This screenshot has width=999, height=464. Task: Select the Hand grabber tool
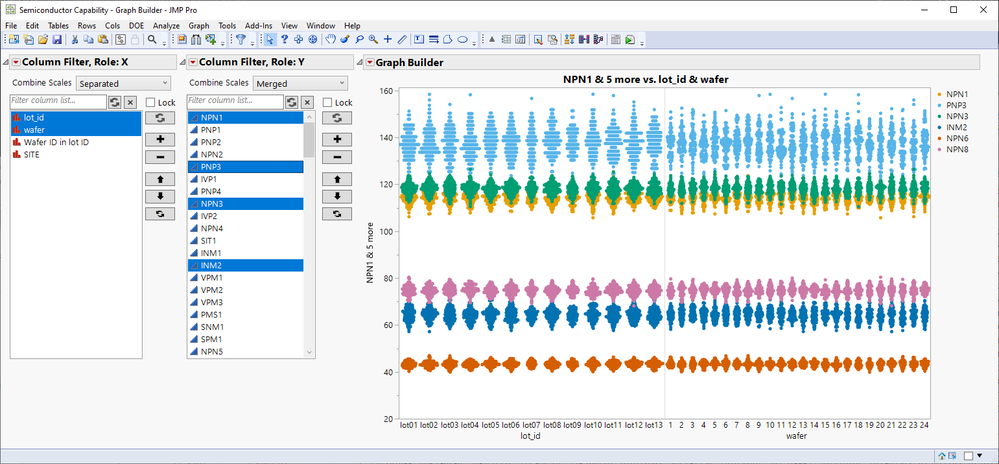tap(329, 40)
